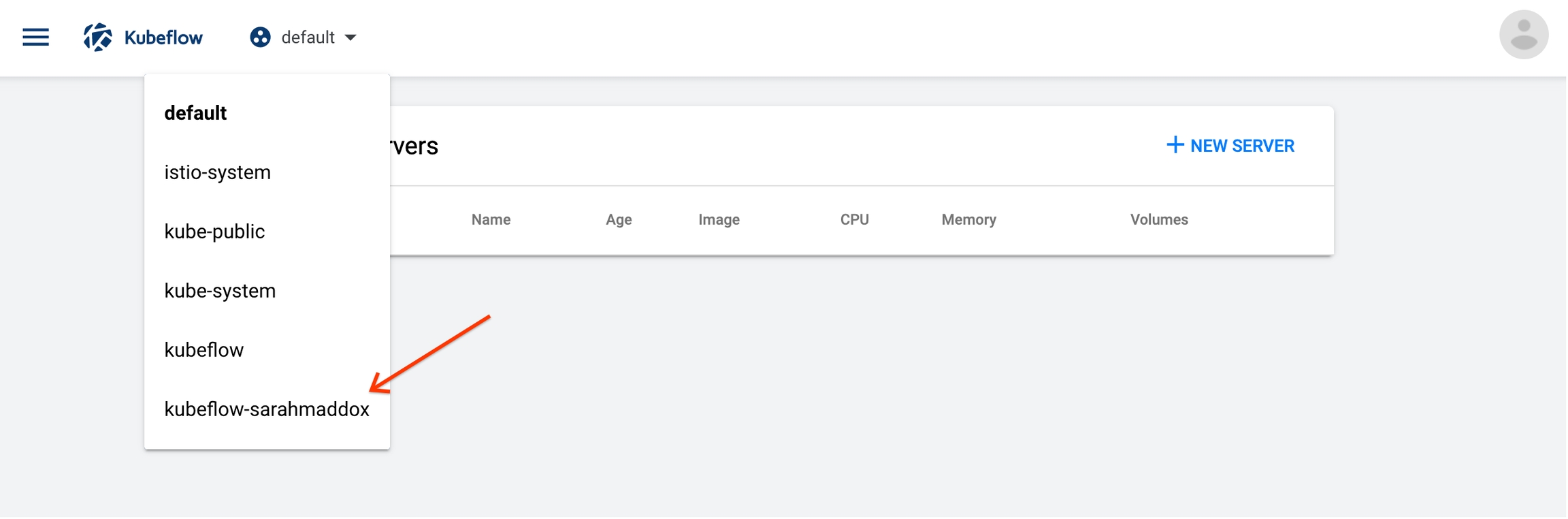The height and width of the screenshot is (519, 1568).
Task: Open the user profile avatar
Action: click(1523, 35)
